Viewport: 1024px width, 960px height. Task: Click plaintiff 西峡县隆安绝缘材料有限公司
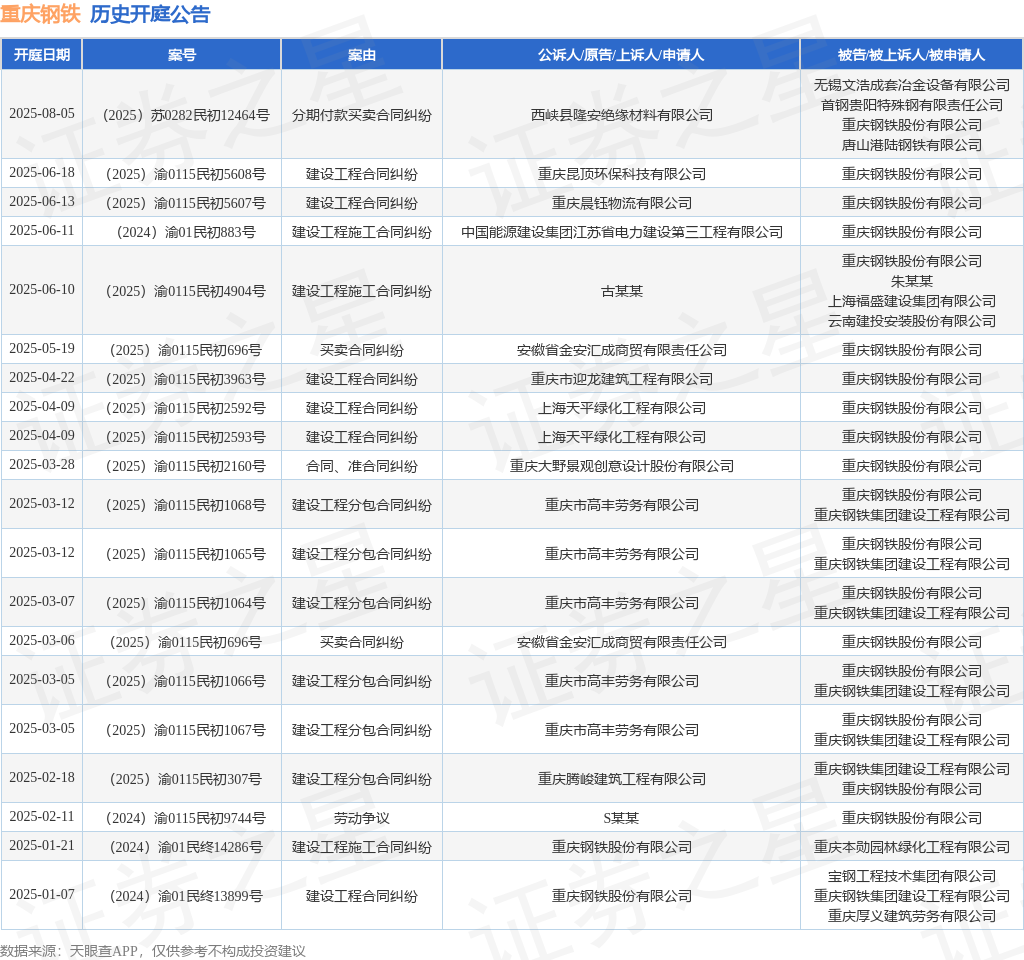622,115
